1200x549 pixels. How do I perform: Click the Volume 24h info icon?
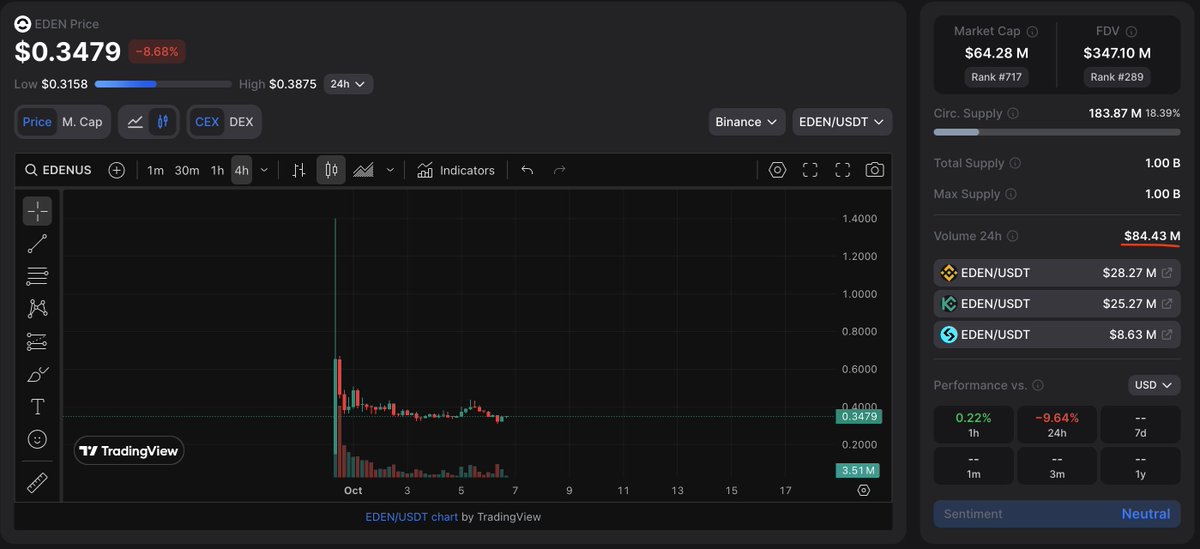coord(1012,236)
